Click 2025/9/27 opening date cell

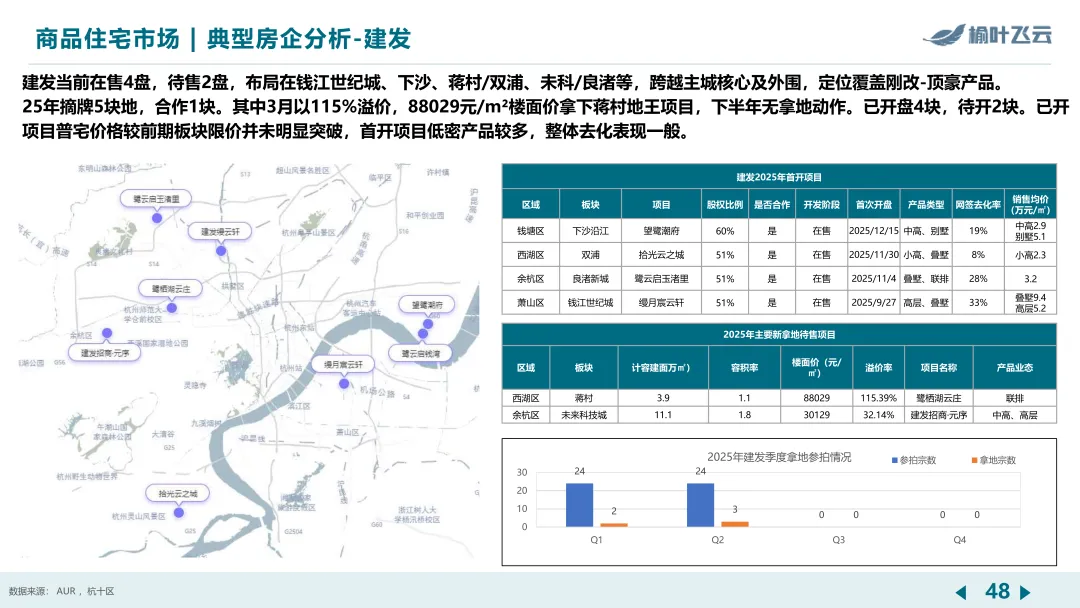pyautogui.click(x=873, y=302)
